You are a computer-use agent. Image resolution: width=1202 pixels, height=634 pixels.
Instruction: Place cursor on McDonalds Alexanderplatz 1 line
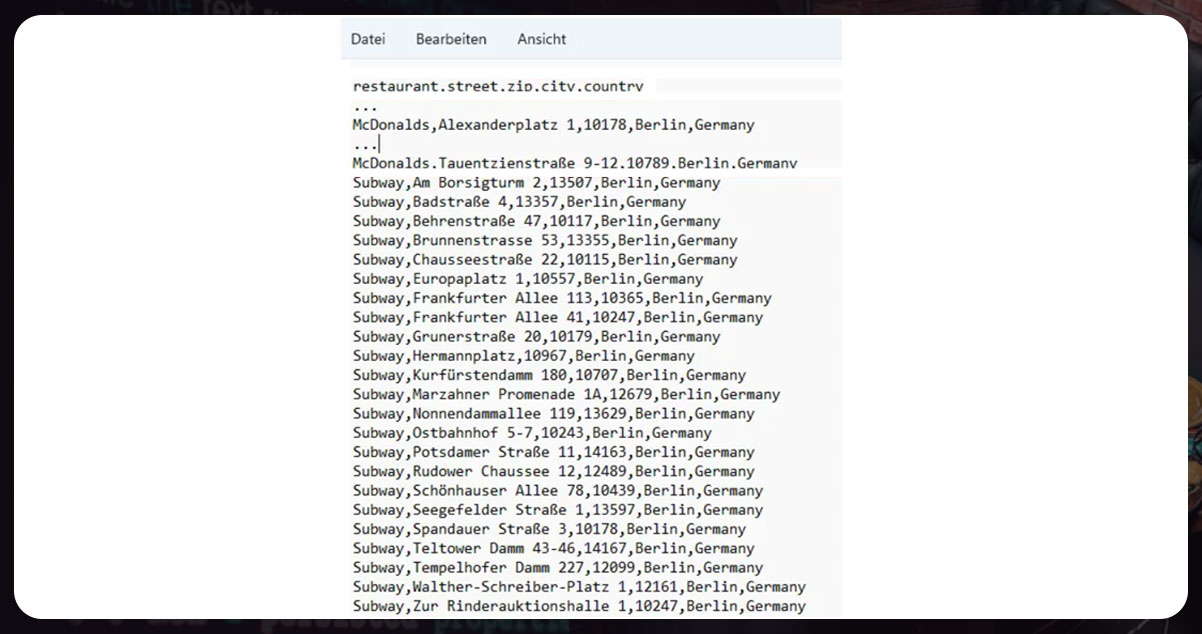553,125
